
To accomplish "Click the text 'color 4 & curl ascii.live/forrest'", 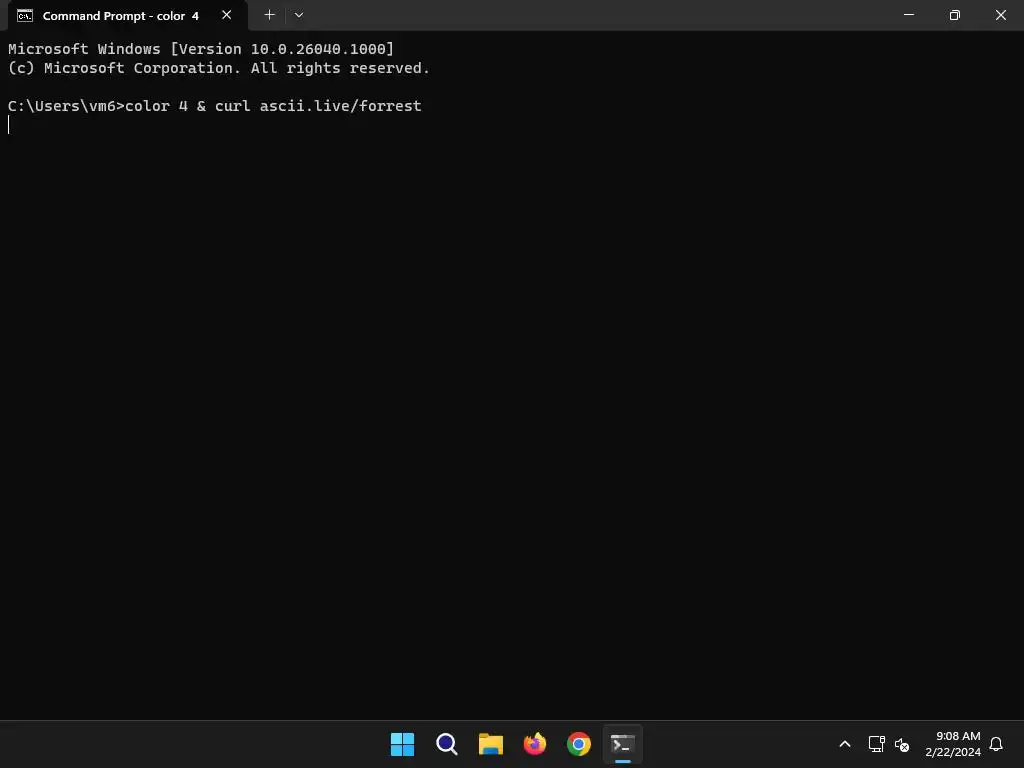I will 273,106.
